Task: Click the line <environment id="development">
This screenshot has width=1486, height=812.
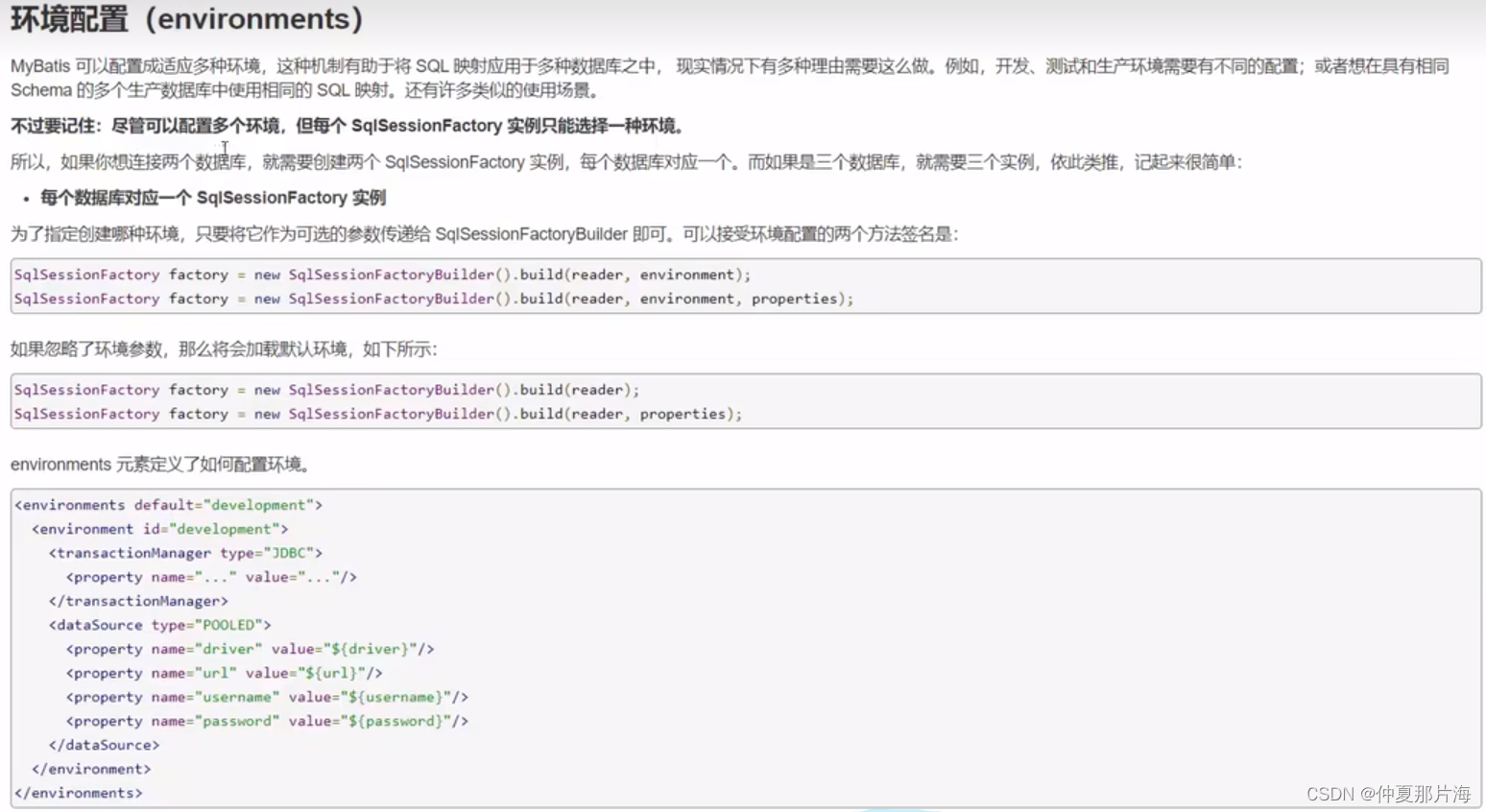Action: [159, 529]
